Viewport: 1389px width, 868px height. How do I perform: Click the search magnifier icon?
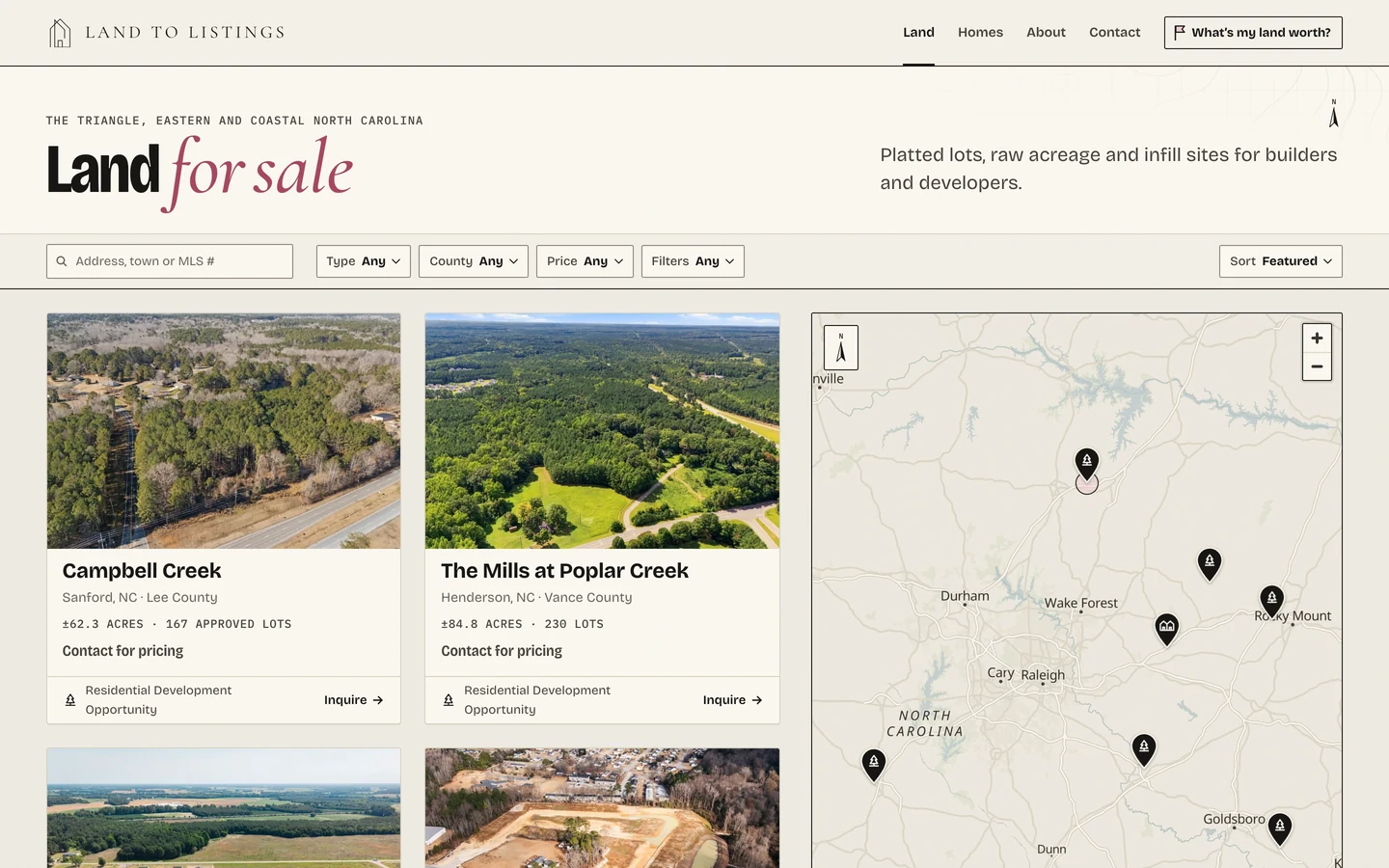(x=62, y=261)
